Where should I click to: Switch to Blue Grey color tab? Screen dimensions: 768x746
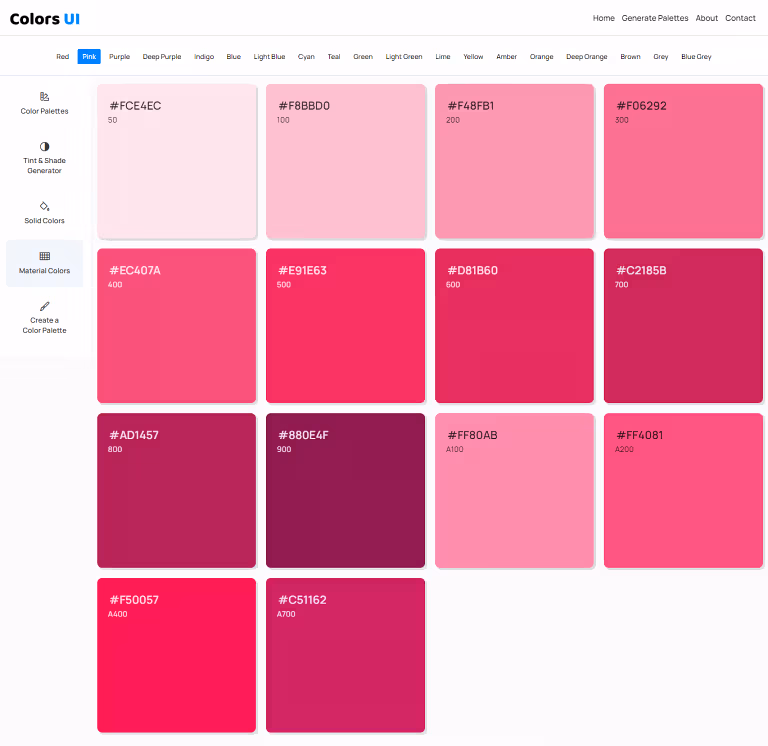click(x=696, y=57)
